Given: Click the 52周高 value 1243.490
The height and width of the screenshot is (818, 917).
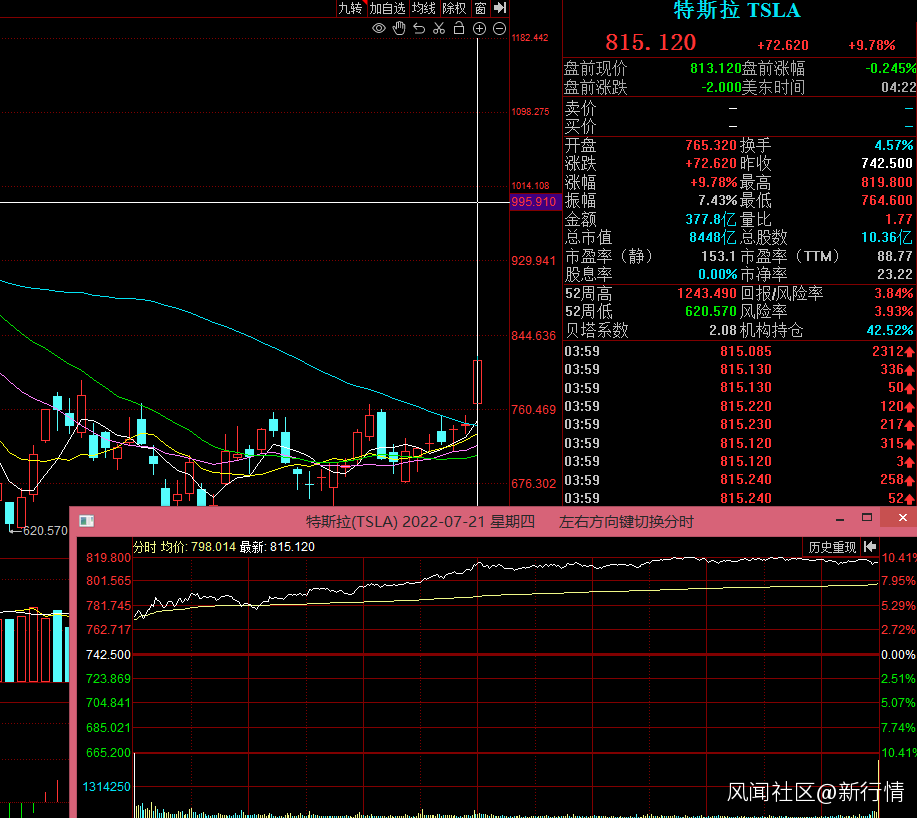Looking at the screenshot, I should click(x=706, y=293).
